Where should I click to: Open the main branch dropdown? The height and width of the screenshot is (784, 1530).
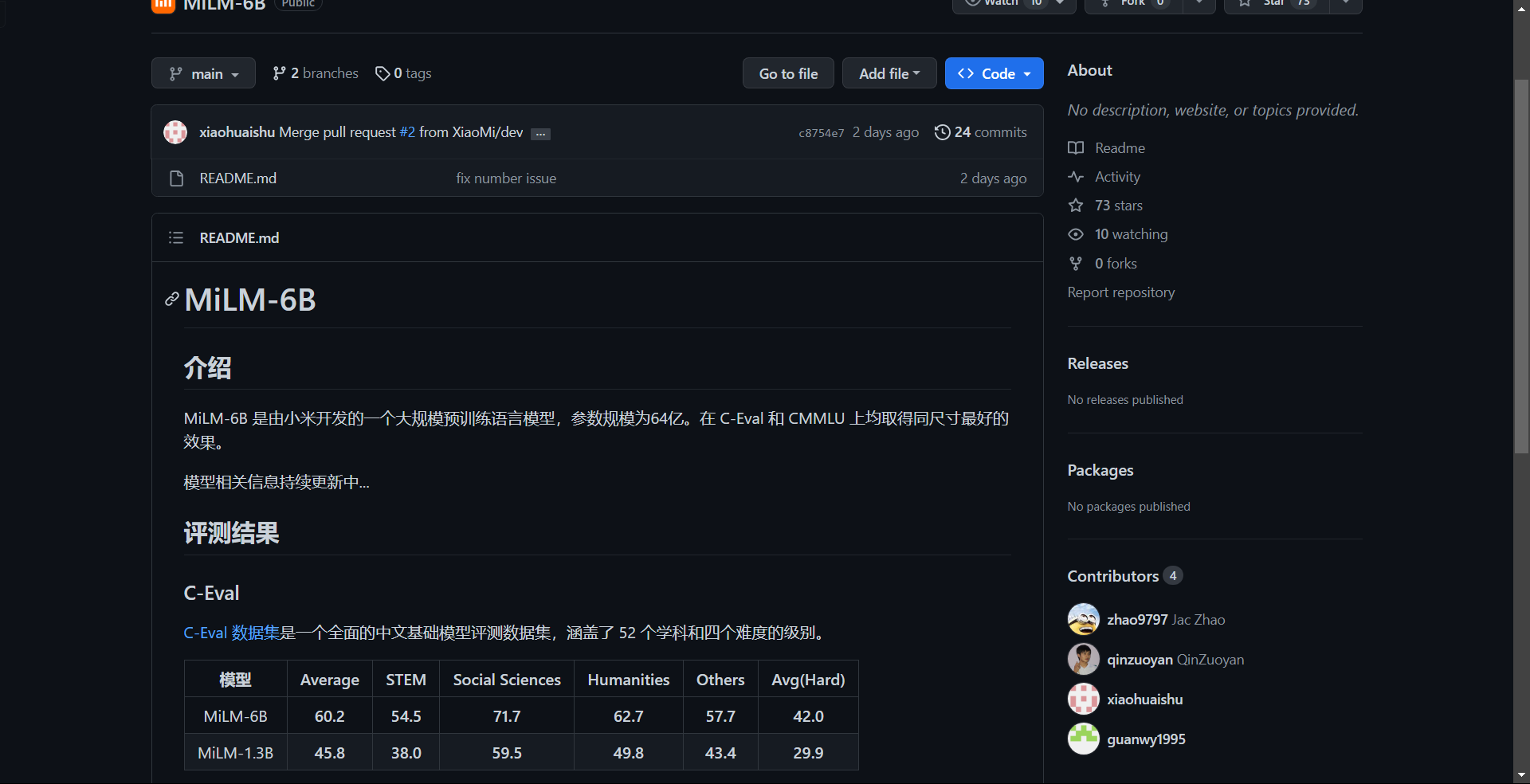point(203,73)
